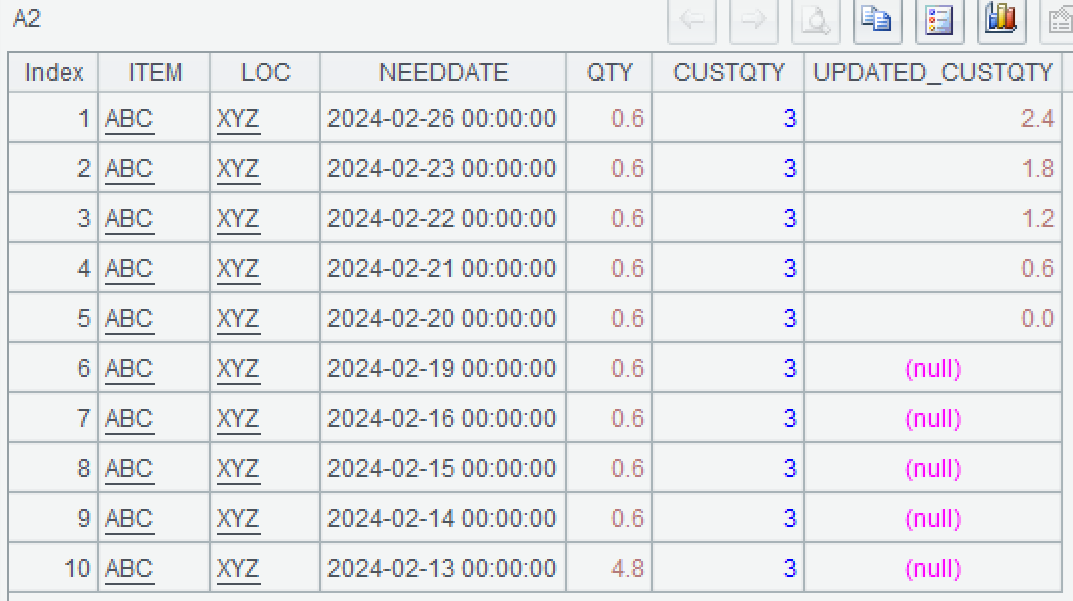Screen dimensions: 1073x601
Task: Select the NEEDDATE column header
Action: point(443,73)
